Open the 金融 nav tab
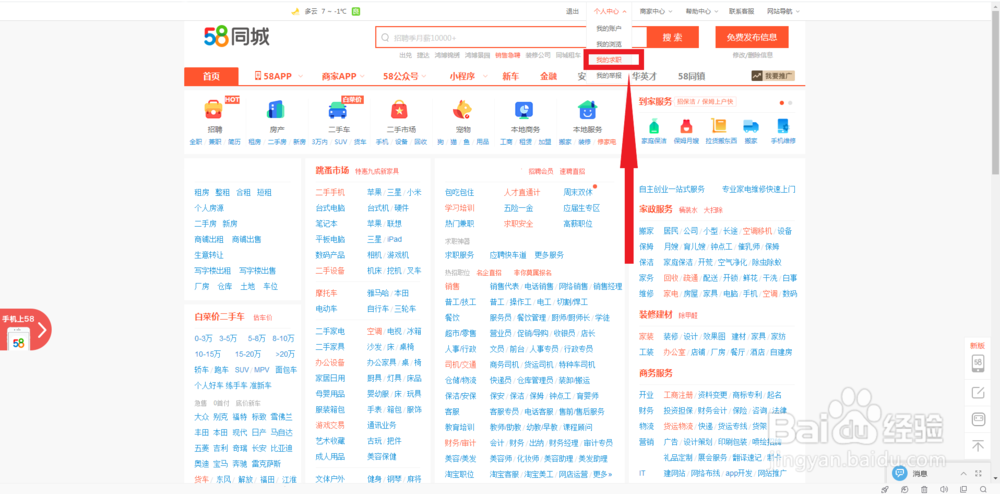The height and width of the screenshot is (494, 1000). click(548, 76)
